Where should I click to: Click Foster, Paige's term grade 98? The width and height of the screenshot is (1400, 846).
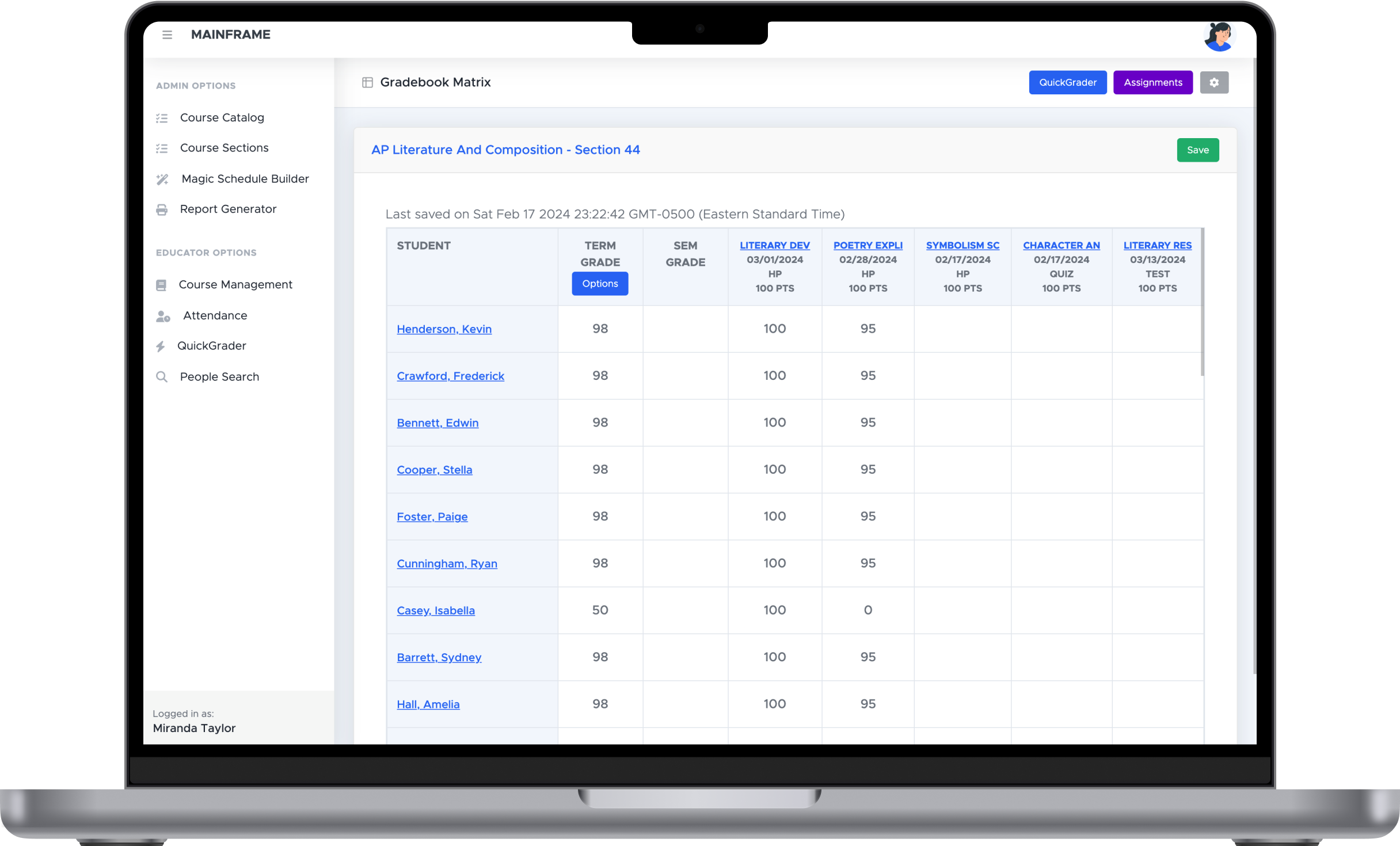pyautogui.click(x=600, y=516)
